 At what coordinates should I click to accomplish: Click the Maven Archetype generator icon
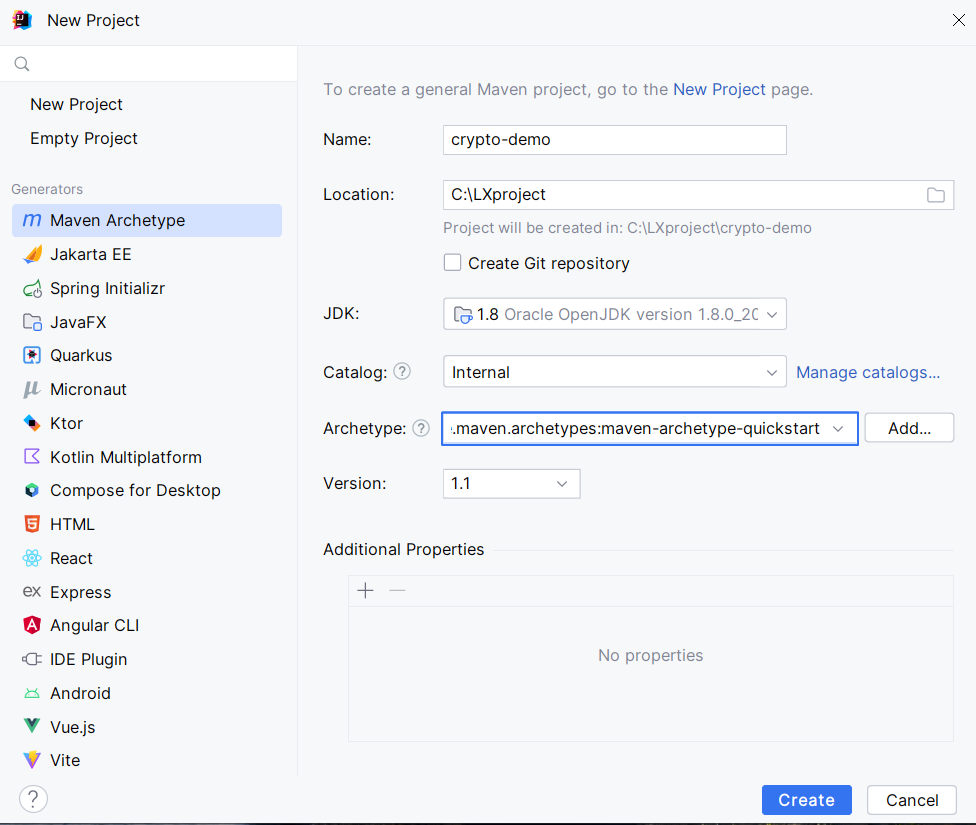tap(32, 220)
